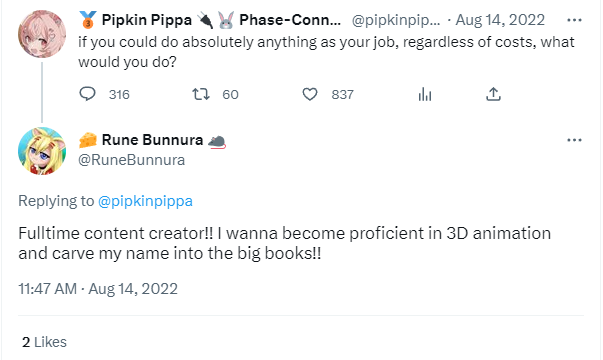This screenshot has width=603, height=360.
Task: Open the @pipkinpip... handle link
Action: coord(396,20)
